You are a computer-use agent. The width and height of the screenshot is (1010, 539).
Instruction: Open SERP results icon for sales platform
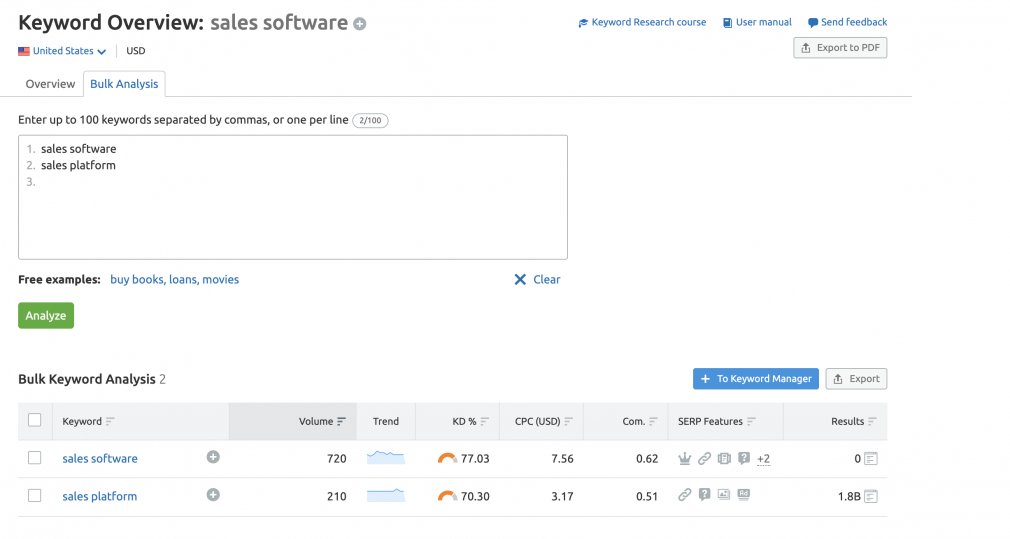(x=871, y=496)
